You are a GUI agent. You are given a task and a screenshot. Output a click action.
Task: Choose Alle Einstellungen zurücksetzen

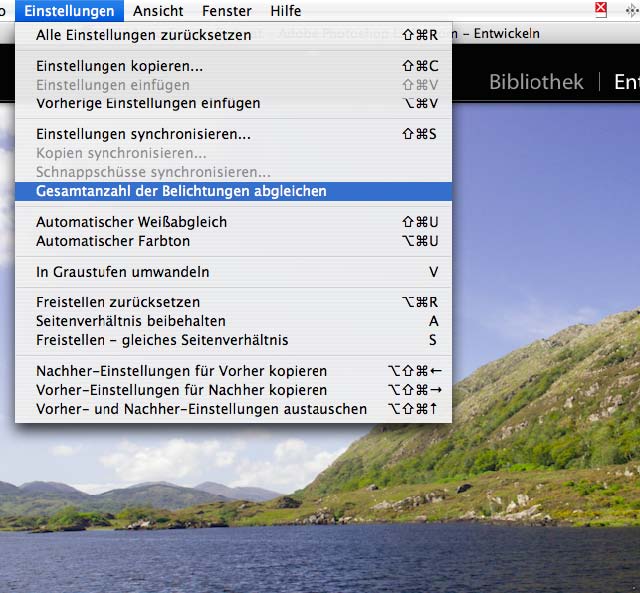[x=233, y=35]
